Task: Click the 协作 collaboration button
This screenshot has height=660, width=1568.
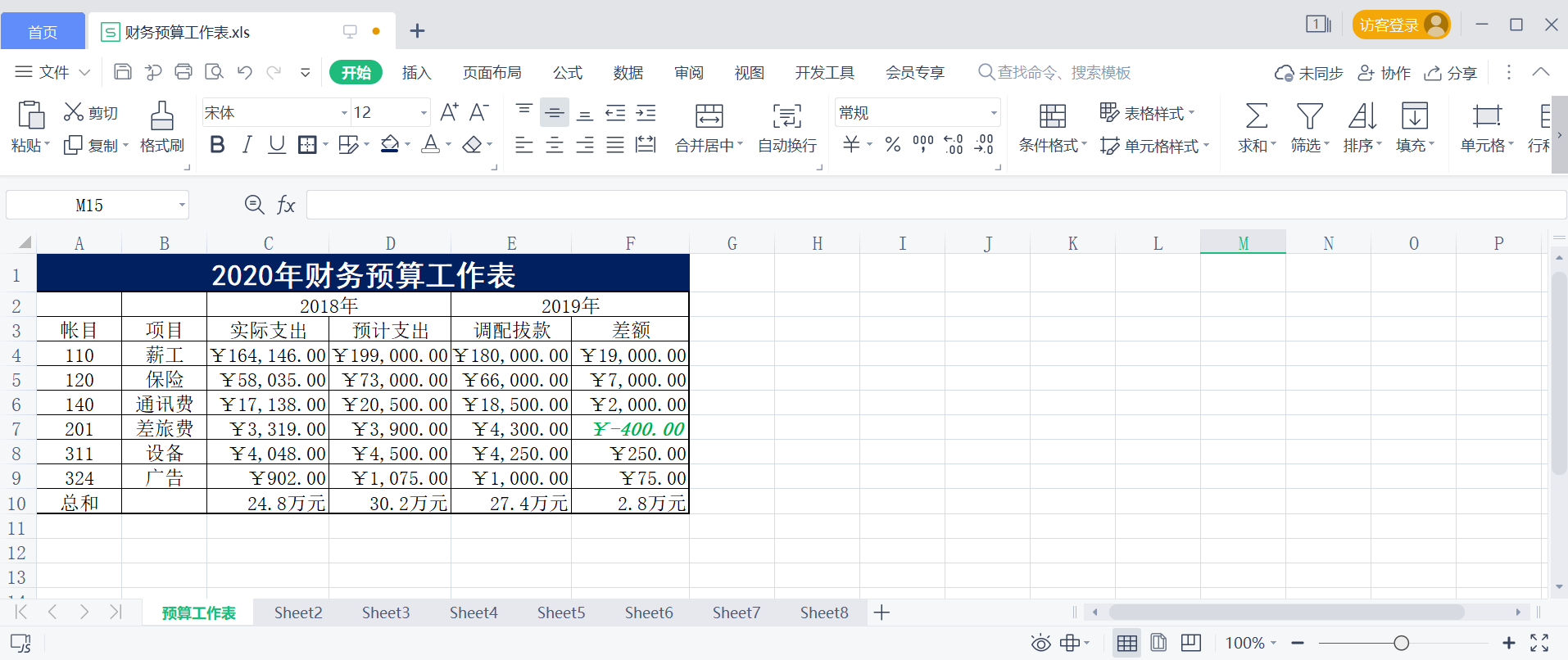Action: click(x=1384, y=73)
